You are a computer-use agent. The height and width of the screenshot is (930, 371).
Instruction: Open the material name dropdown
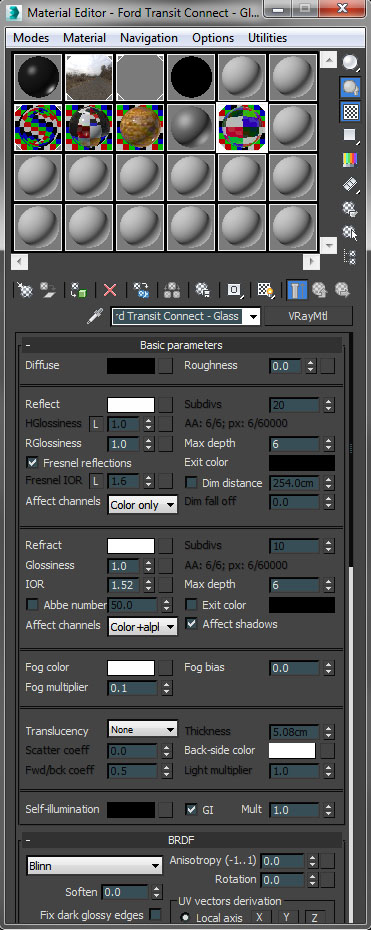[254, 317]
